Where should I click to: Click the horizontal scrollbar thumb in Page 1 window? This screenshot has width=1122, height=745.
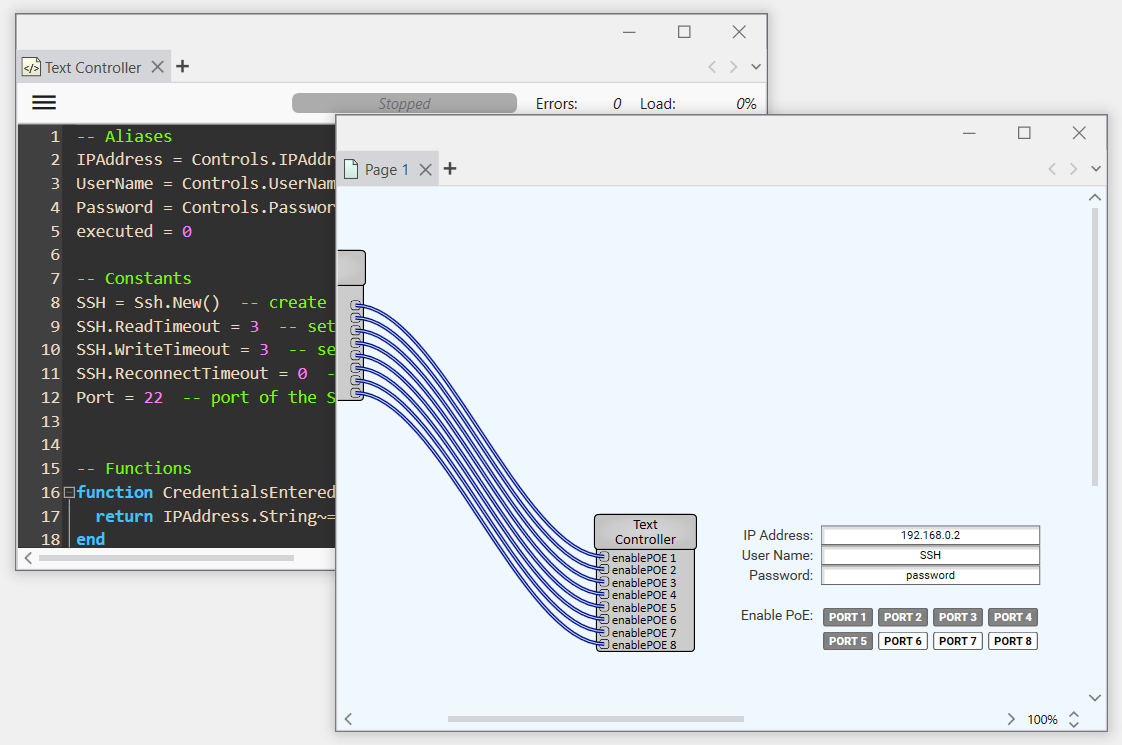coord(595,719)
